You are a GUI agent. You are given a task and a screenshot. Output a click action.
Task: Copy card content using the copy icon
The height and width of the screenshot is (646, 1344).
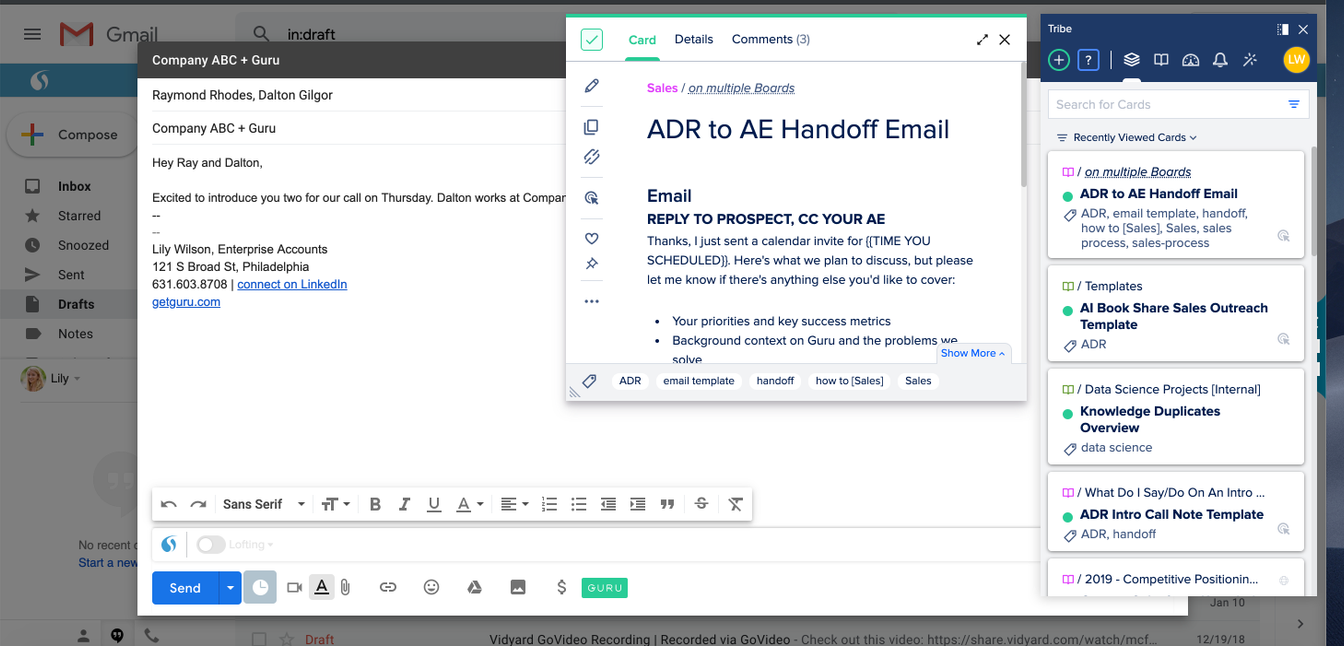click(x=592, y=127)
